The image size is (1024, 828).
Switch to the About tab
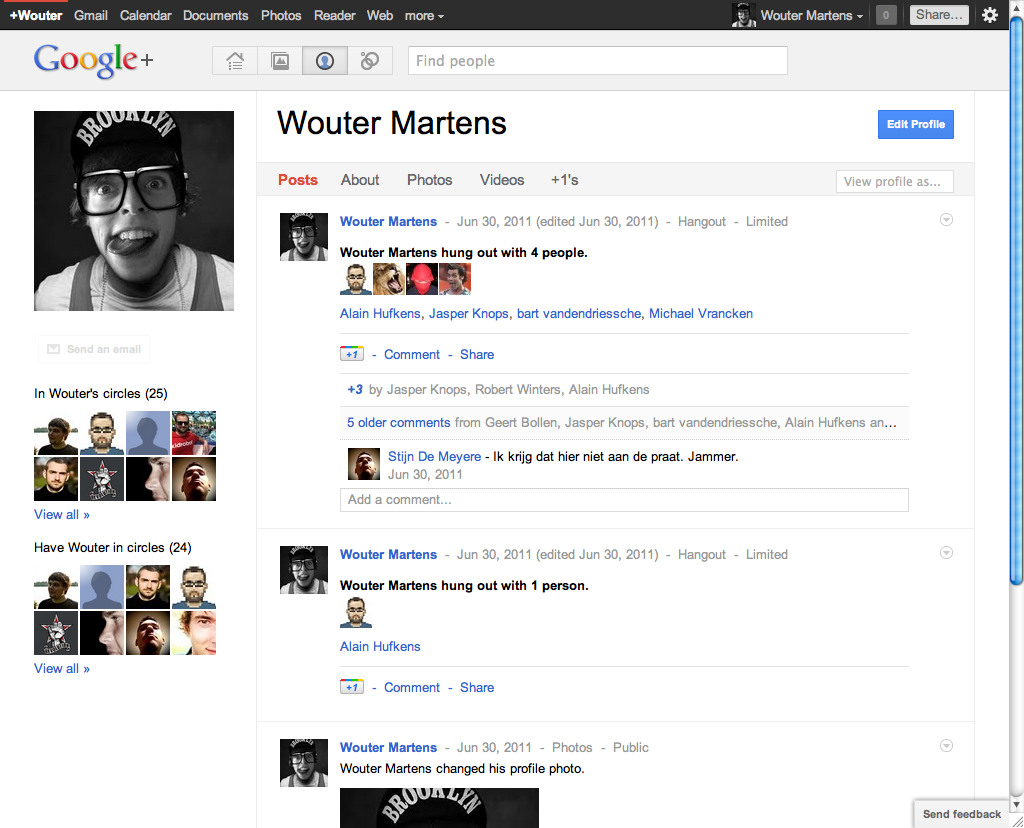click(360, 180)
